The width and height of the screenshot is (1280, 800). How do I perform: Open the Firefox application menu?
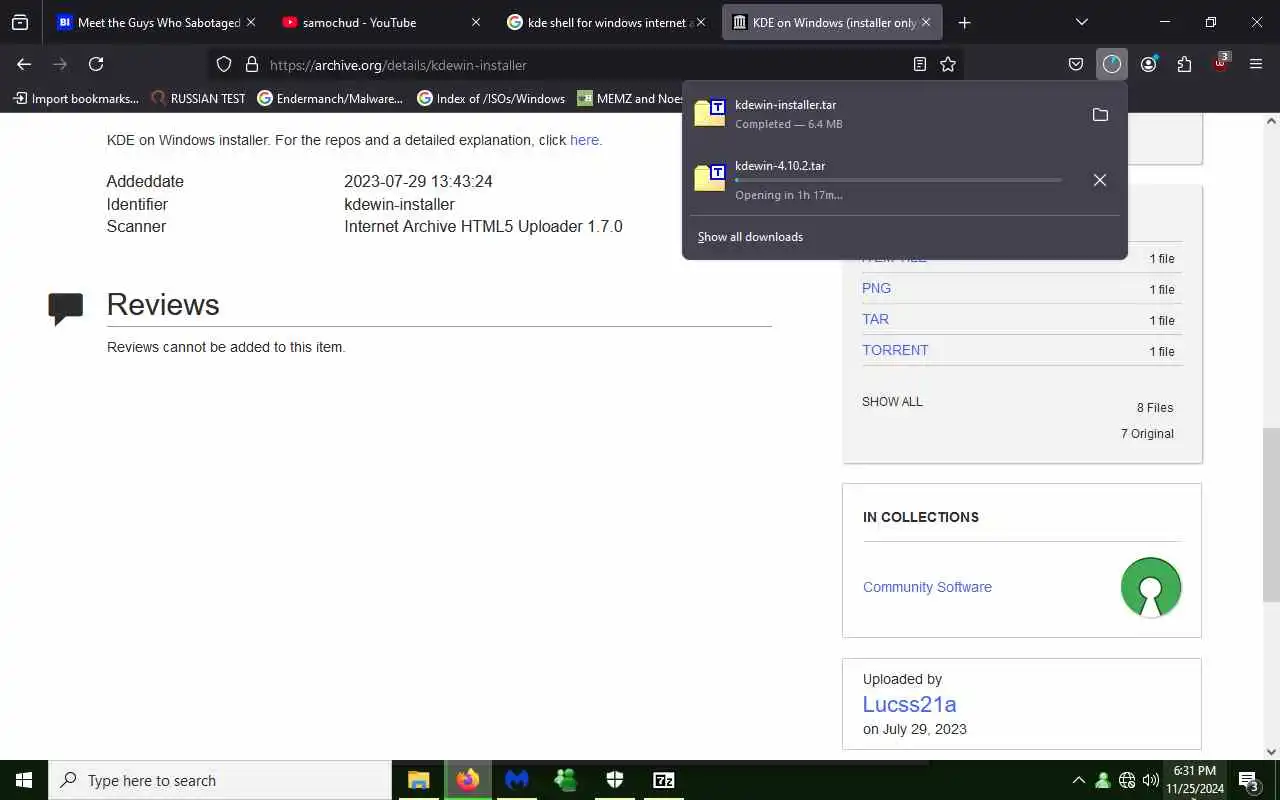(x=1256, y=64)
